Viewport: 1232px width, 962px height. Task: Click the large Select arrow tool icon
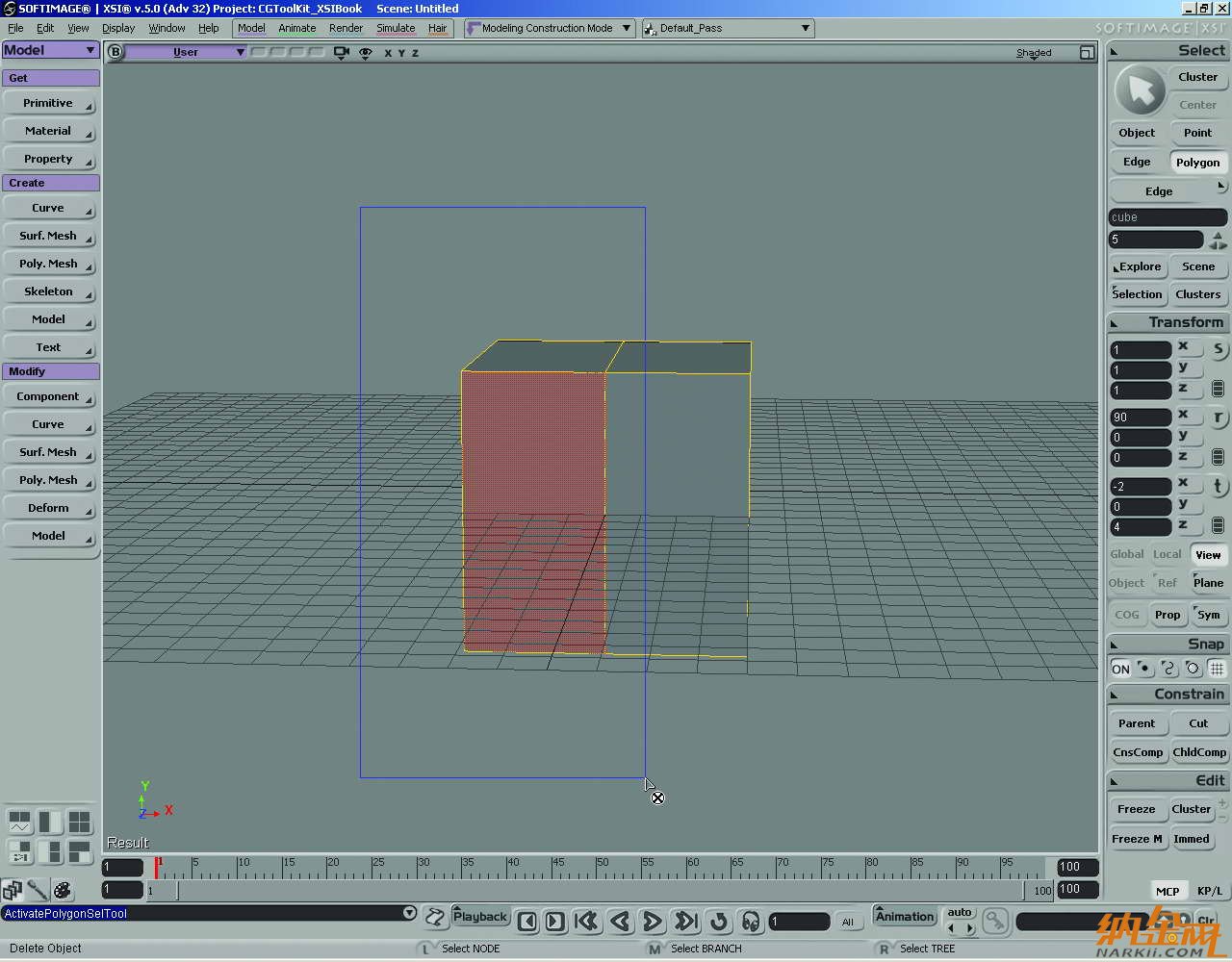point(1140,91)
